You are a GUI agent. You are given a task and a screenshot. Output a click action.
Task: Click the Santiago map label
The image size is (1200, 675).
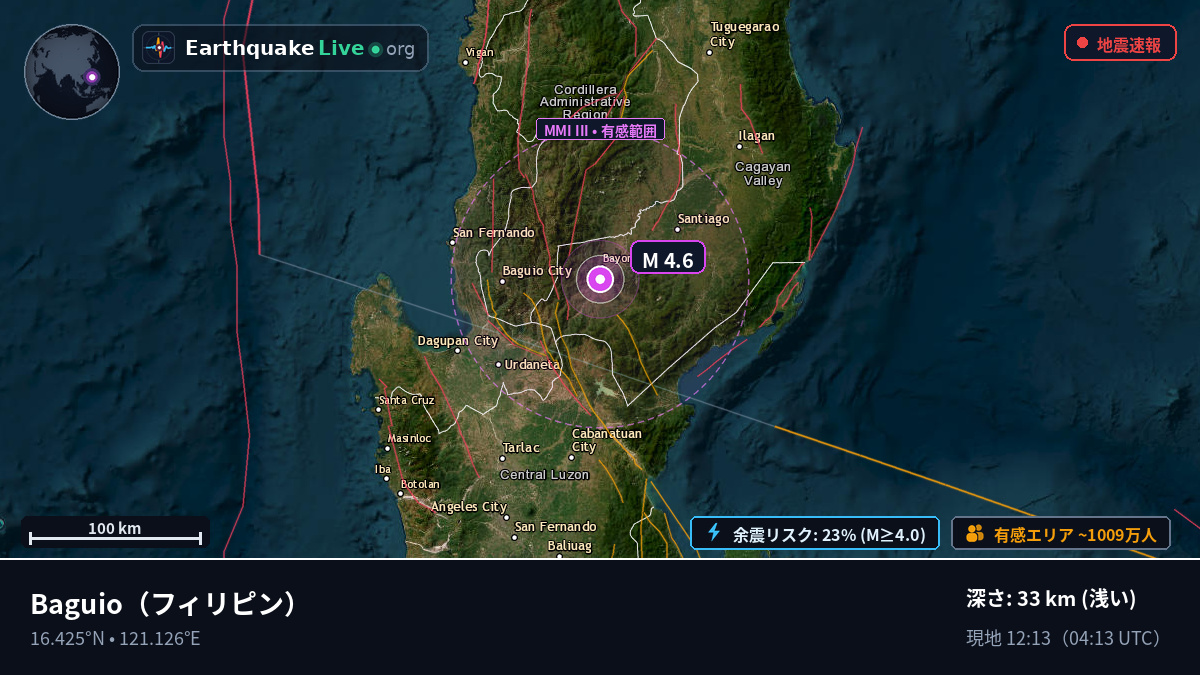[703, 218]
